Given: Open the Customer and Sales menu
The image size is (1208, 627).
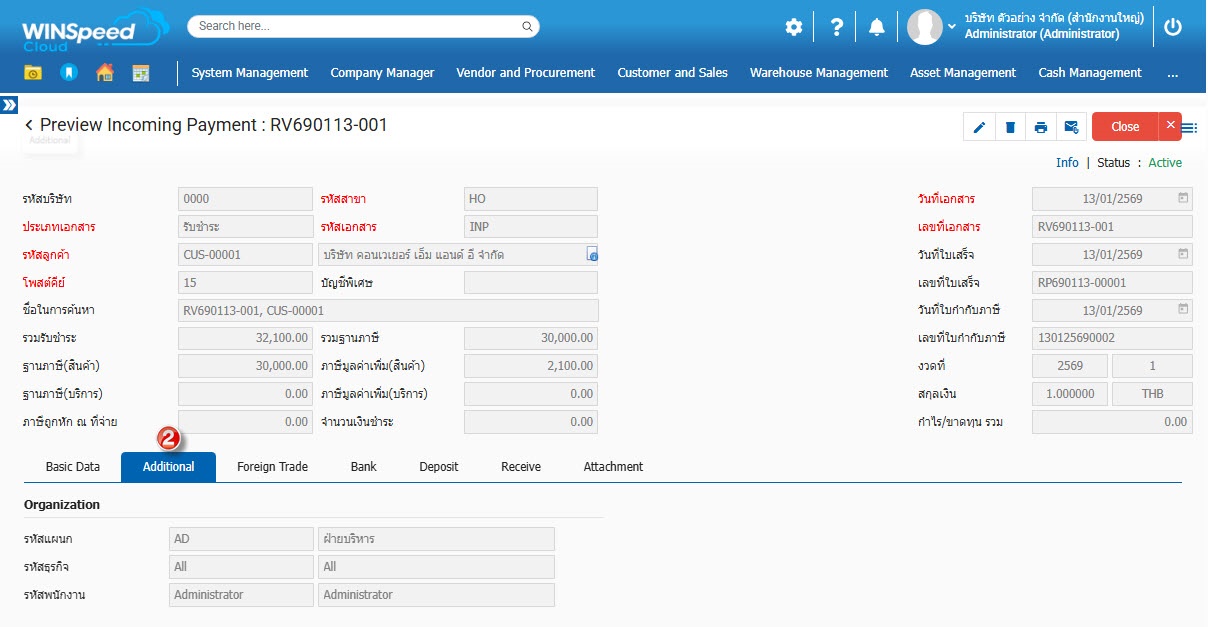Looking at the screenshot, I should pyautogui.click(x=672, y=73).
